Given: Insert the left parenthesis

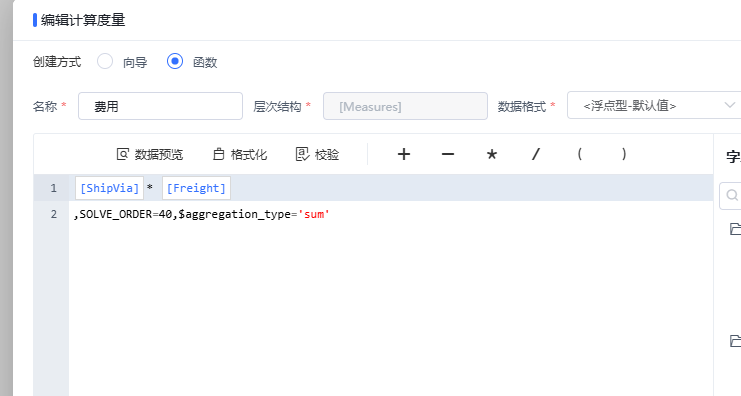Looking at the screenshot, I should pos(579,154).
